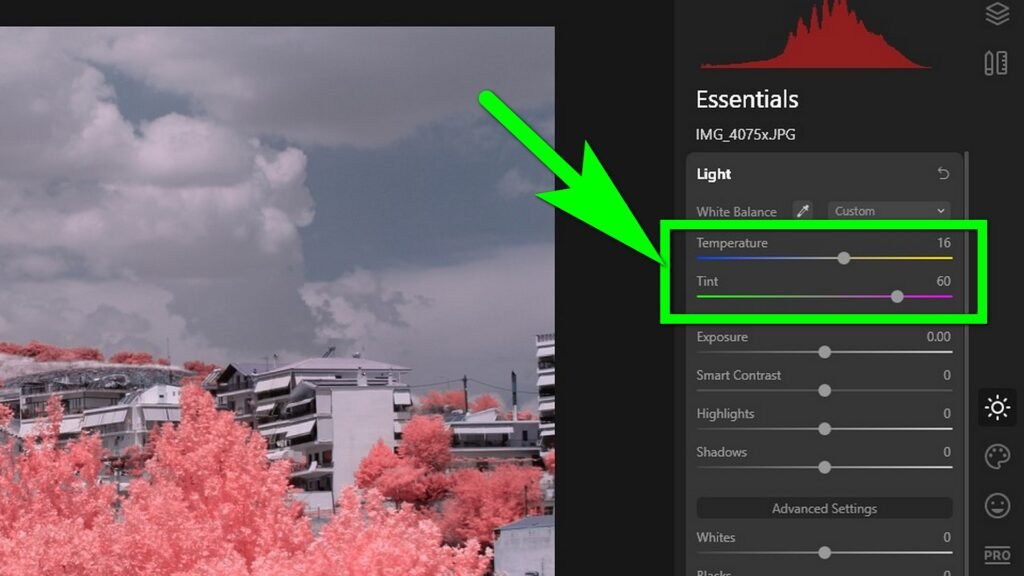
Task: Open the Portrait face tools icon
Action: [x=997, y=505]
